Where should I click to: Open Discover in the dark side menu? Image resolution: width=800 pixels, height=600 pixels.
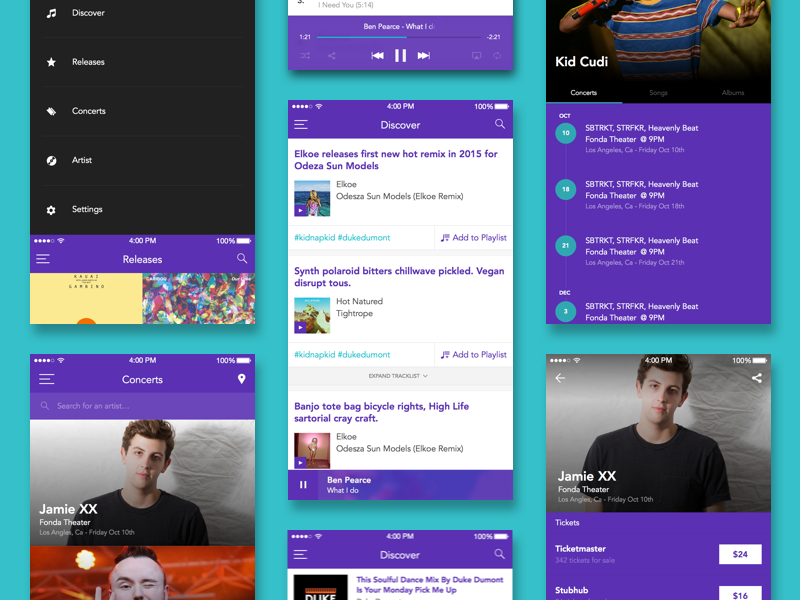coord(88,13)
